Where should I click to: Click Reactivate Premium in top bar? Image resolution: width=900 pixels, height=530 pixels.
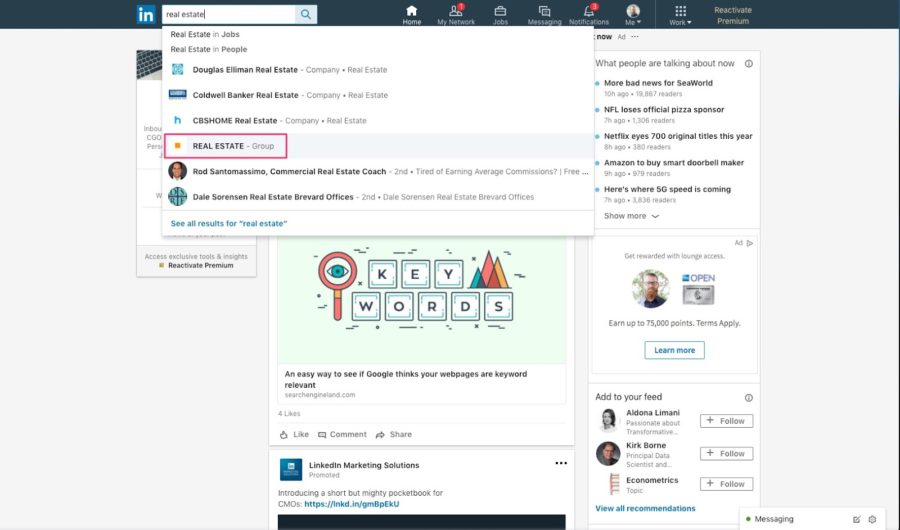click(733, 16)
